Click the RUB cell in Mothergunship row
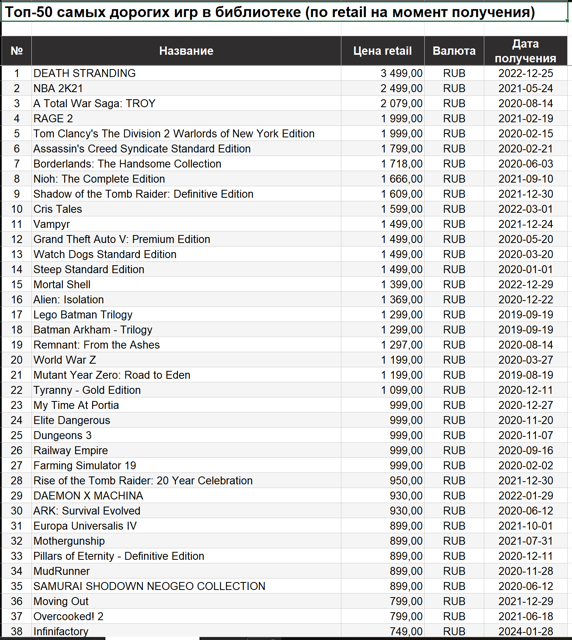This screenshot has height=640, width=572. coord(454,541)
